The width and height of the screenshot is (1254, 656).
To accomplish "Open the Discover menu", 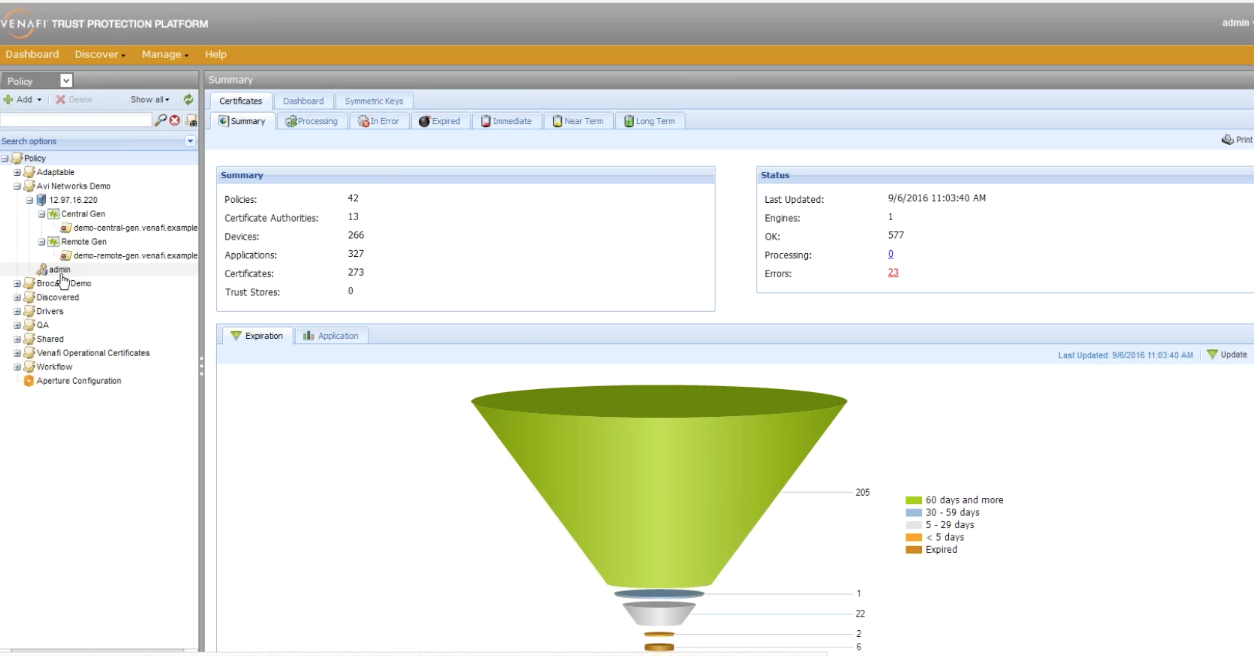I will [100, 55].
